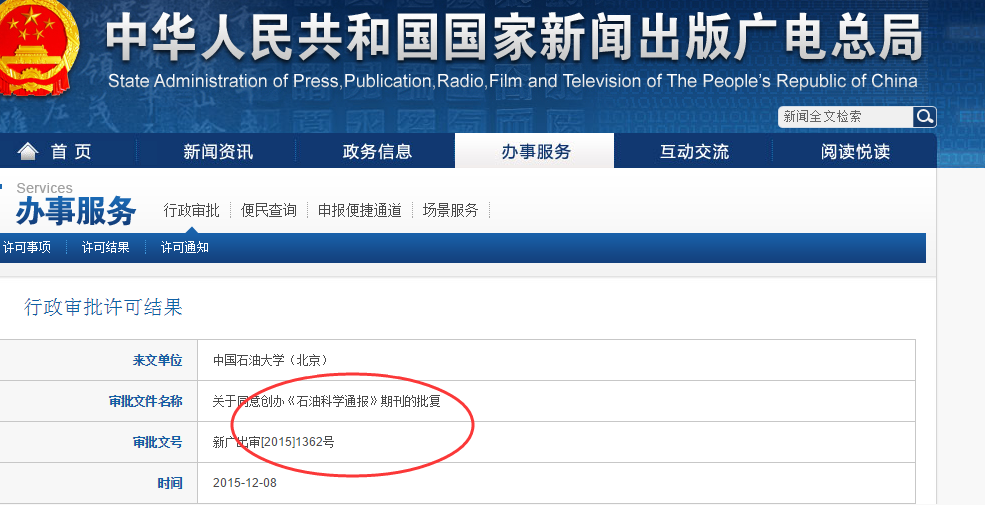The height and width of the screenshot is (505, 985).
Task: Click the date 2015-12-08
Action: (244, 483)
